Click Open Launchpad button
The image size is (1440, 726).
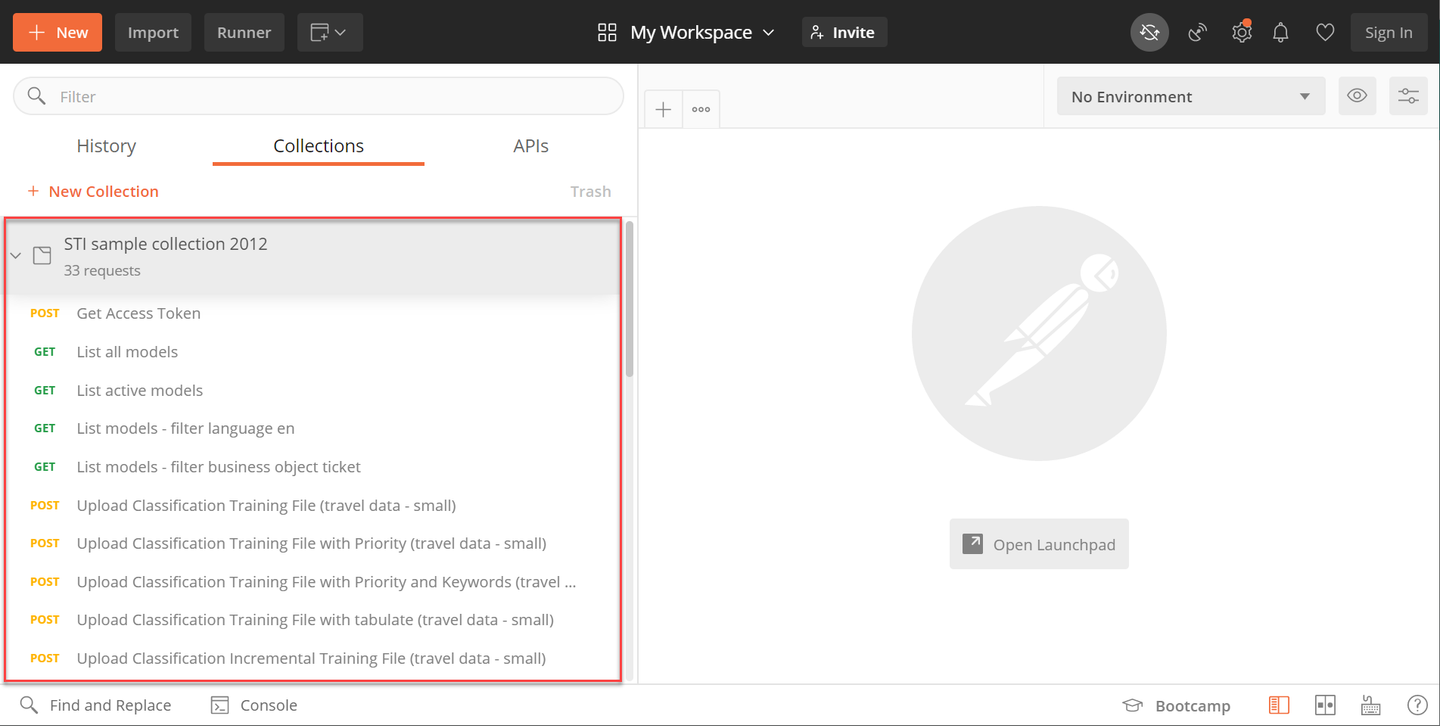(x=1039, y=544)
